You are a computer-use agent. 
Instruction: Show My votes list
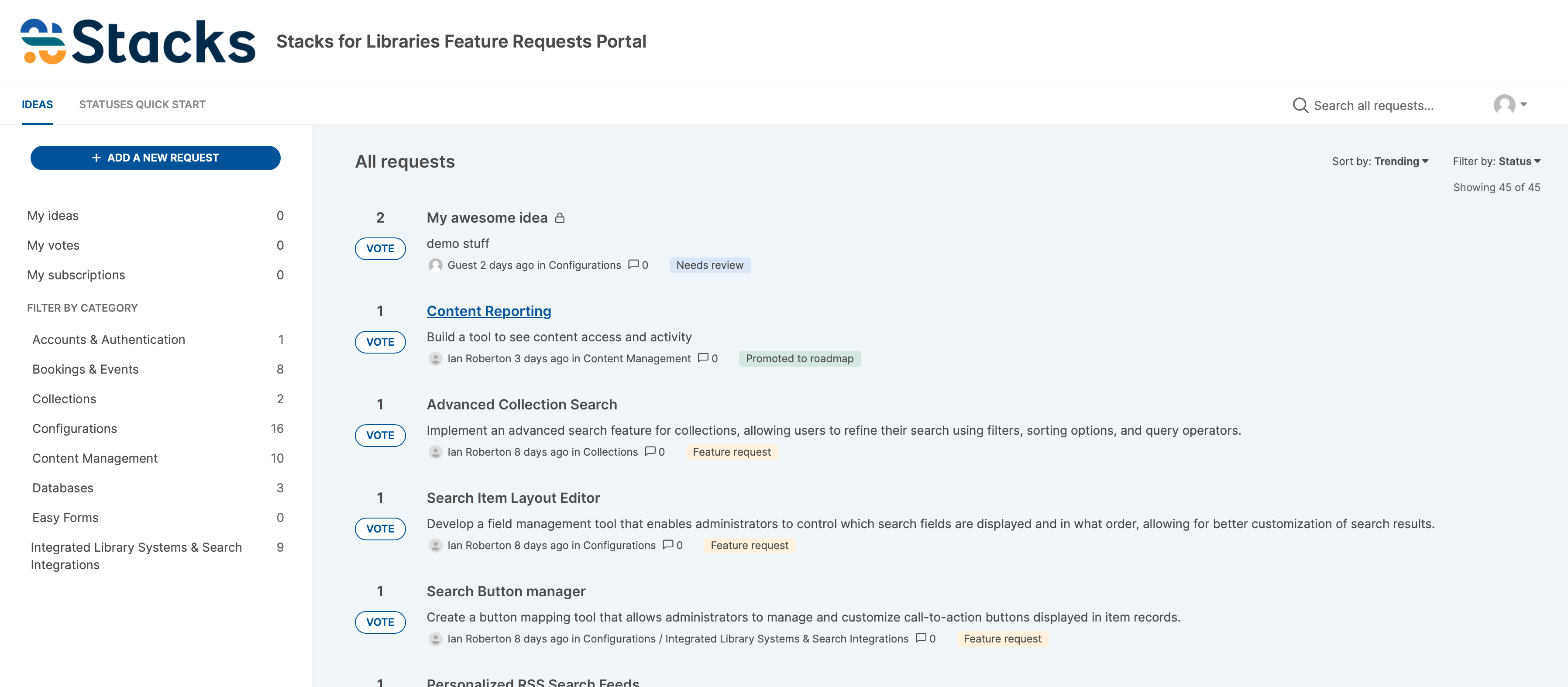coord(155,245)
